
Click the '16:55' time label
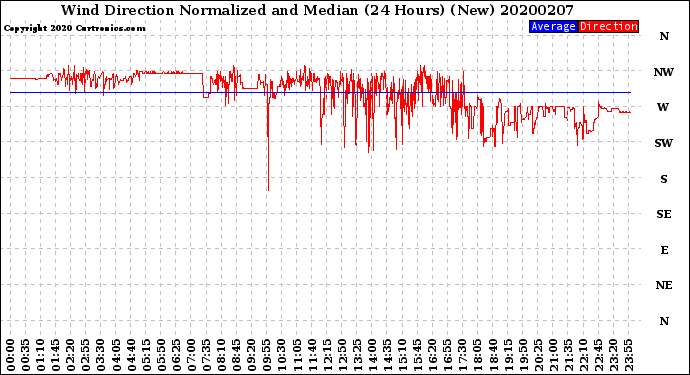[448, 355]
